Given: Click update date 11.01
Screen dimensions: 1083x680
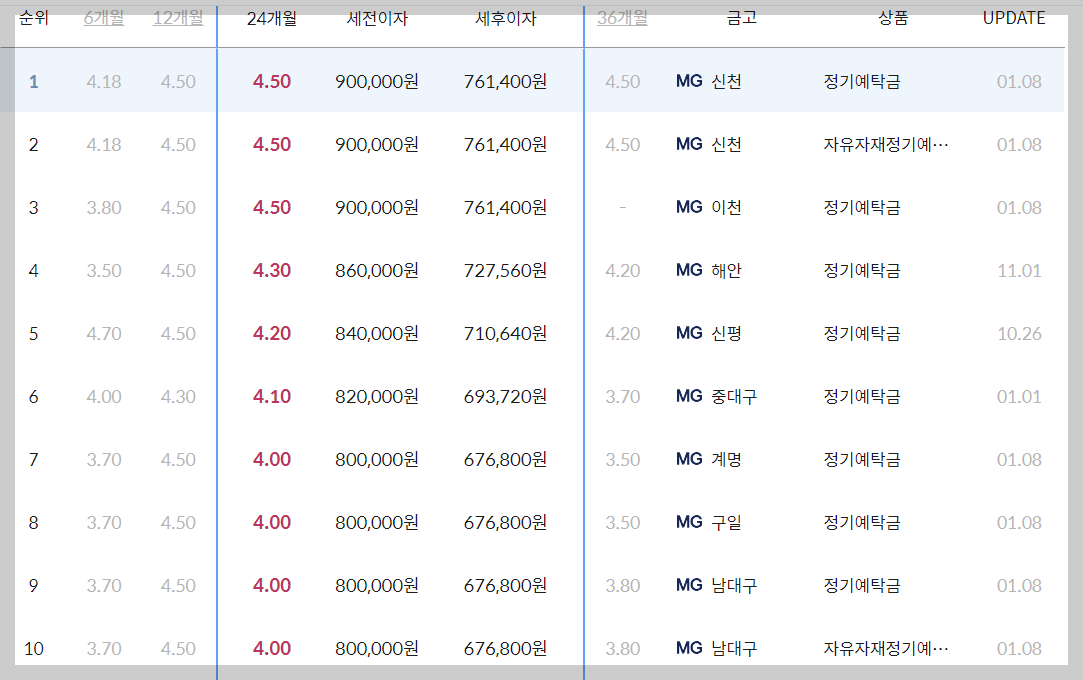Looking at the screenshot, I should (x=1019, y=270).
